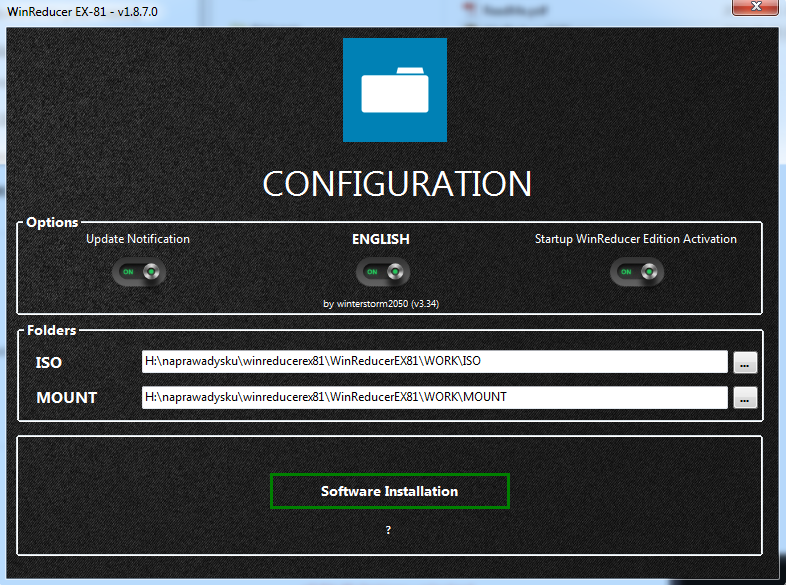Click the ENGLISH language label

coord(381,239)
